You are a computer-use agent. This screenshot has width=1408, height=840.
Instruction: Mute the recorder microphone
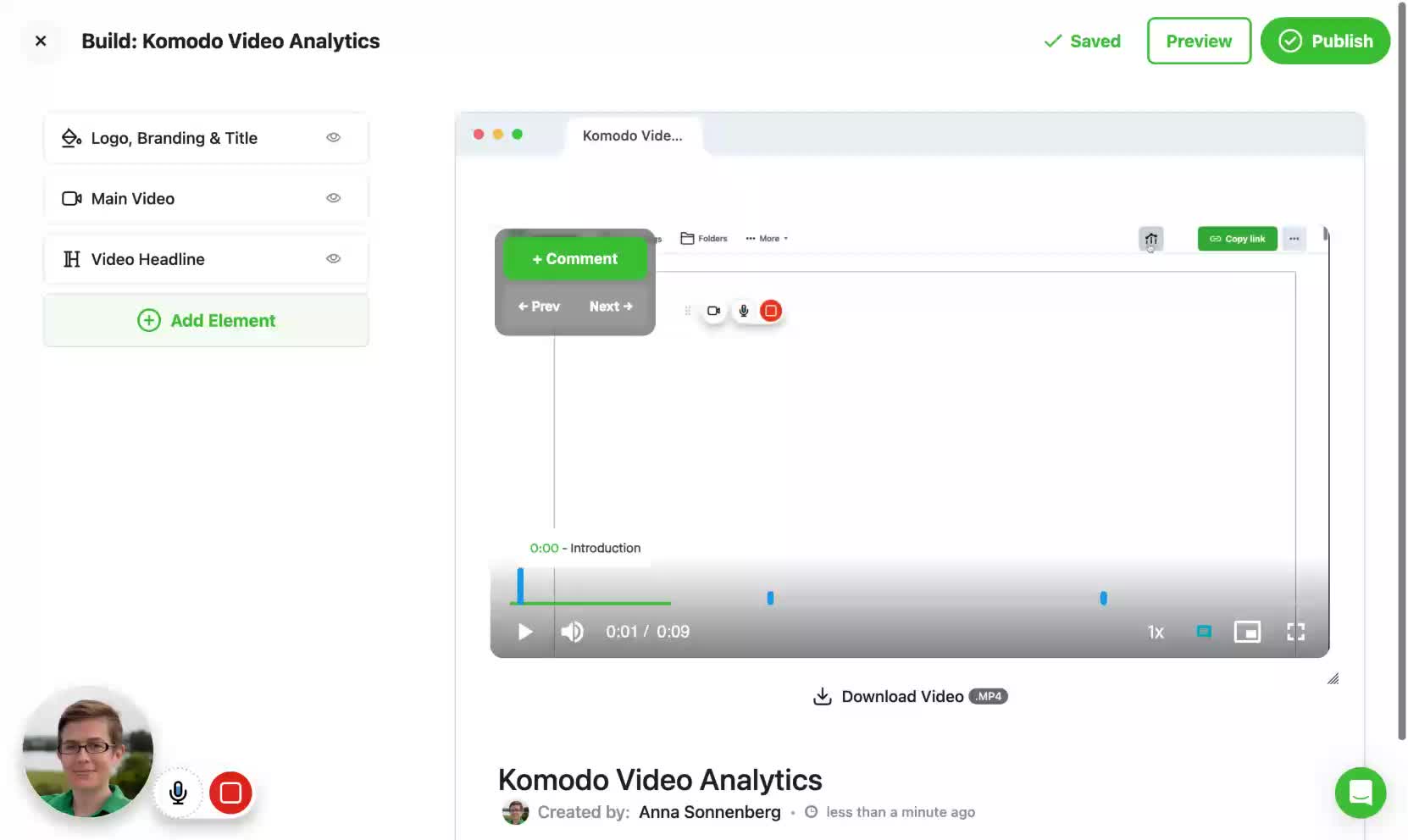click(178, 793)
